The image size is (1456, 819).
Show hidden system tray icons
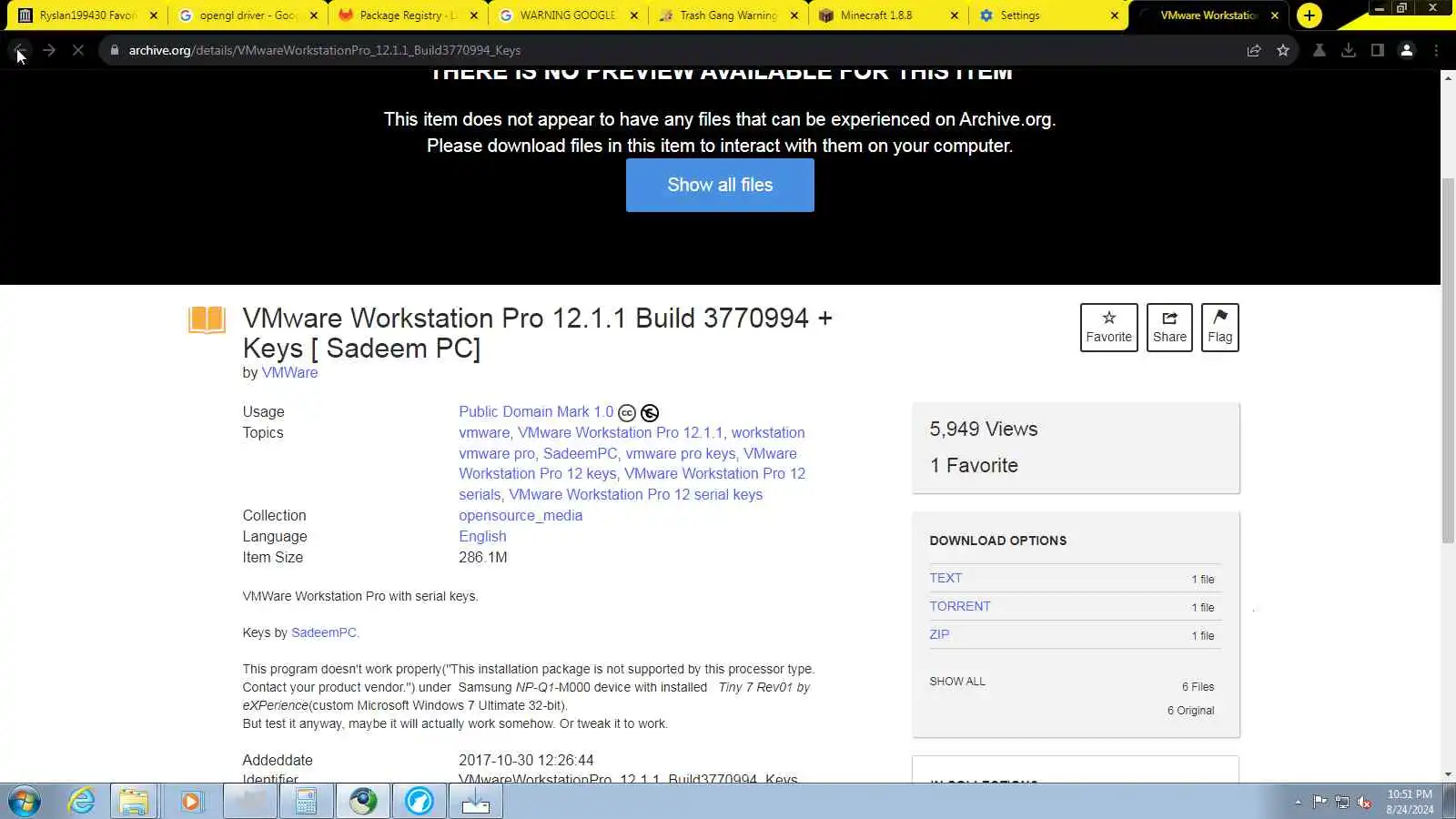pyautogui.click(x=1298, y=802)
